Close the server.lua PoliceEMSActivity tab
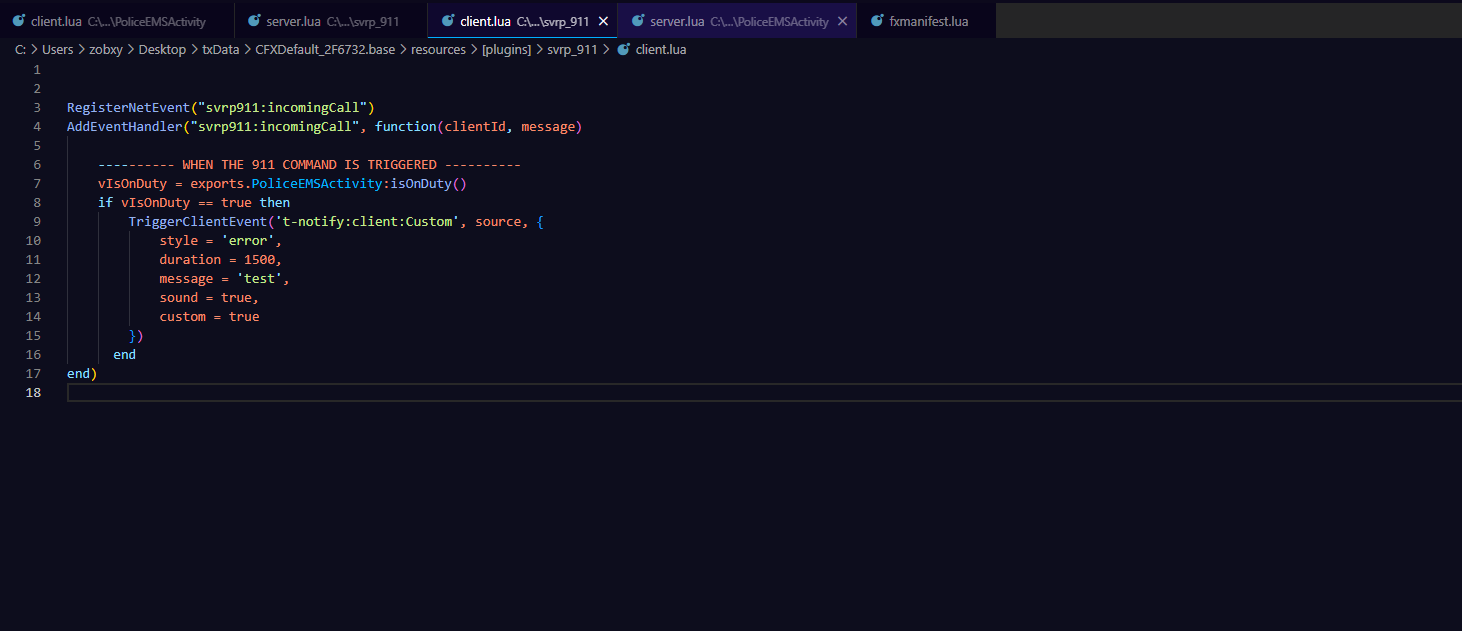 coord(842,21)
